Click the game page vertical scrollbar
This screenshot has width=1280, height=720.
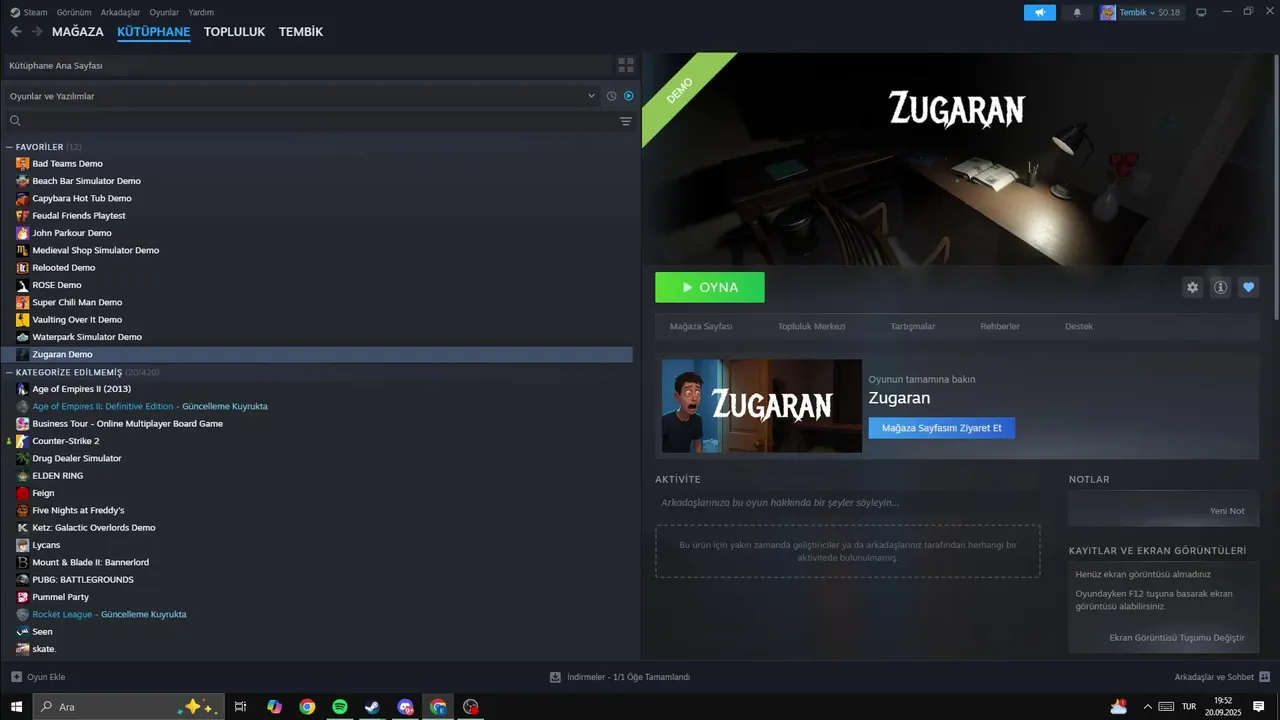(x=1276, y=185)
